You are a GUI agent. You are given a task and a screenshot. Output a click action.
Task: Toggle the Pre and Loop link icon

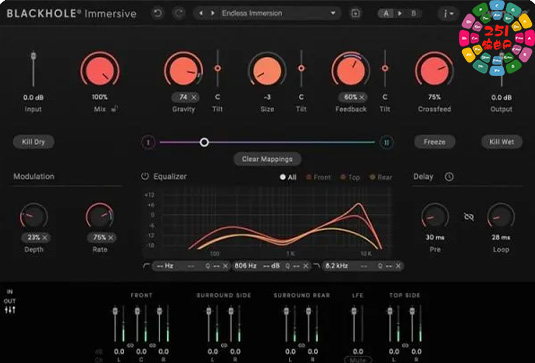[x=469, y=217]
